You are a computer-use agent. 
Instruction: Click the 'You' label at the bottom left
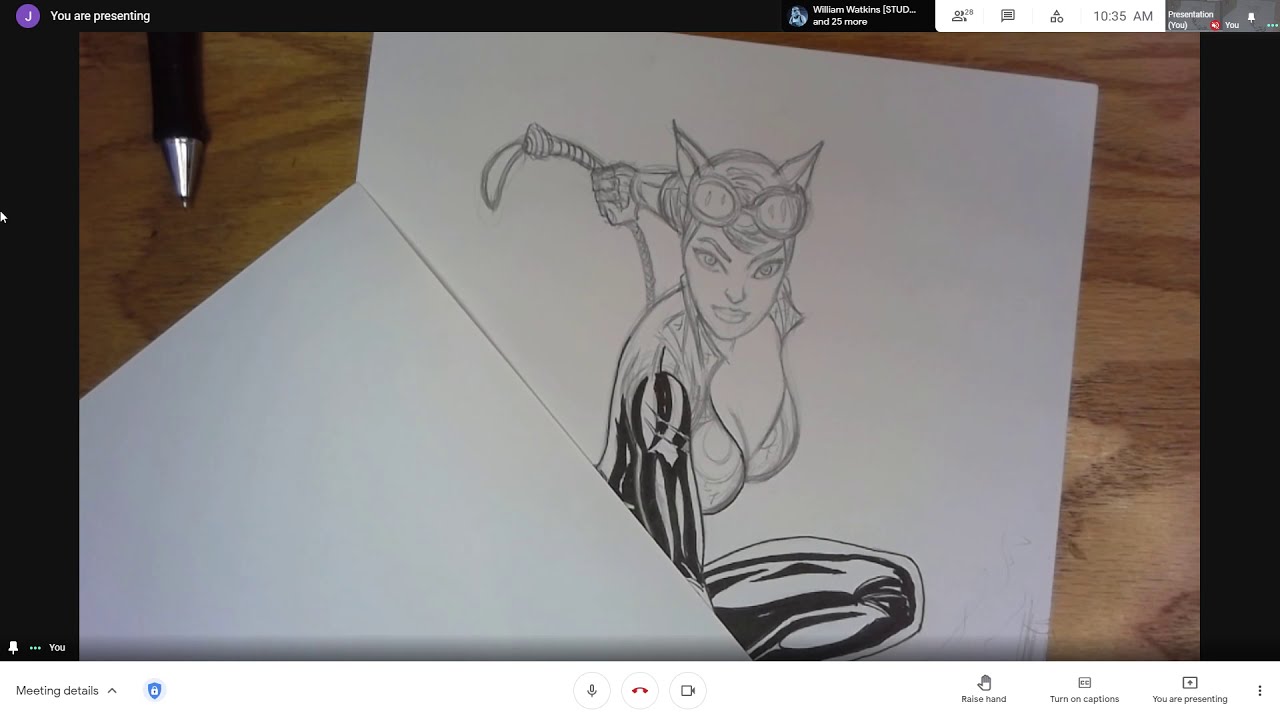57,647
